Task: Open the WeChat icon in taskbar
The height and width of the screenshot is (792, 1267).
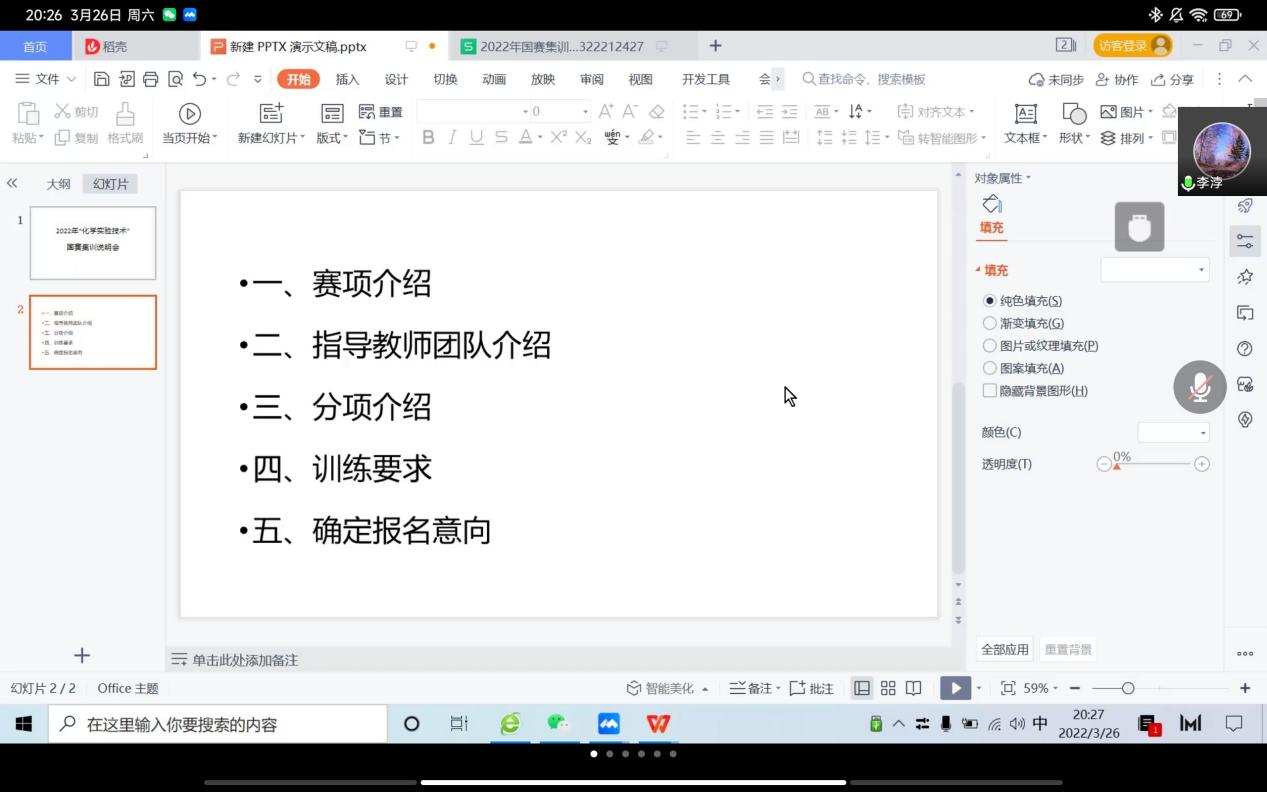Action: coord(558,723)
